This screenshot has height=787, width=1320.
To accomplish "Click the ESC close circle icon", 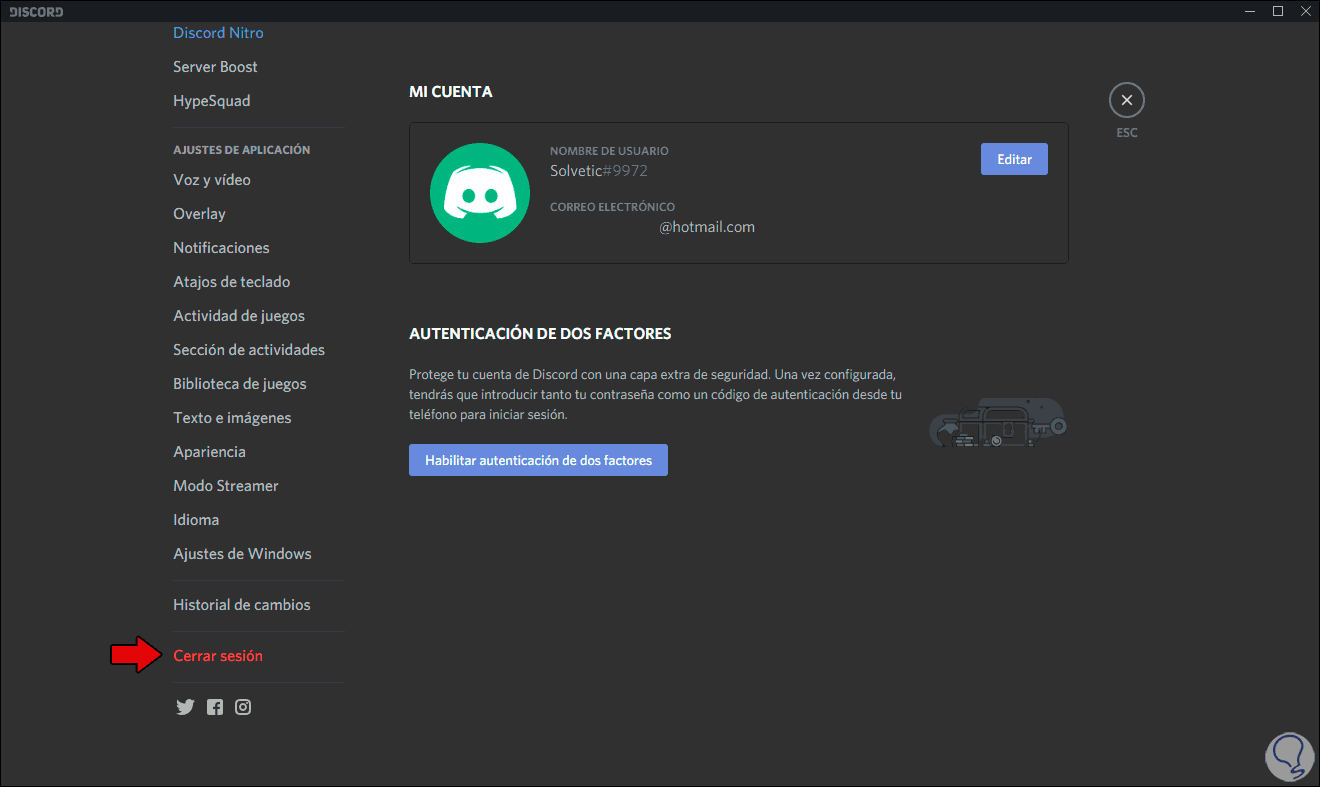I will coord(1126,99).
